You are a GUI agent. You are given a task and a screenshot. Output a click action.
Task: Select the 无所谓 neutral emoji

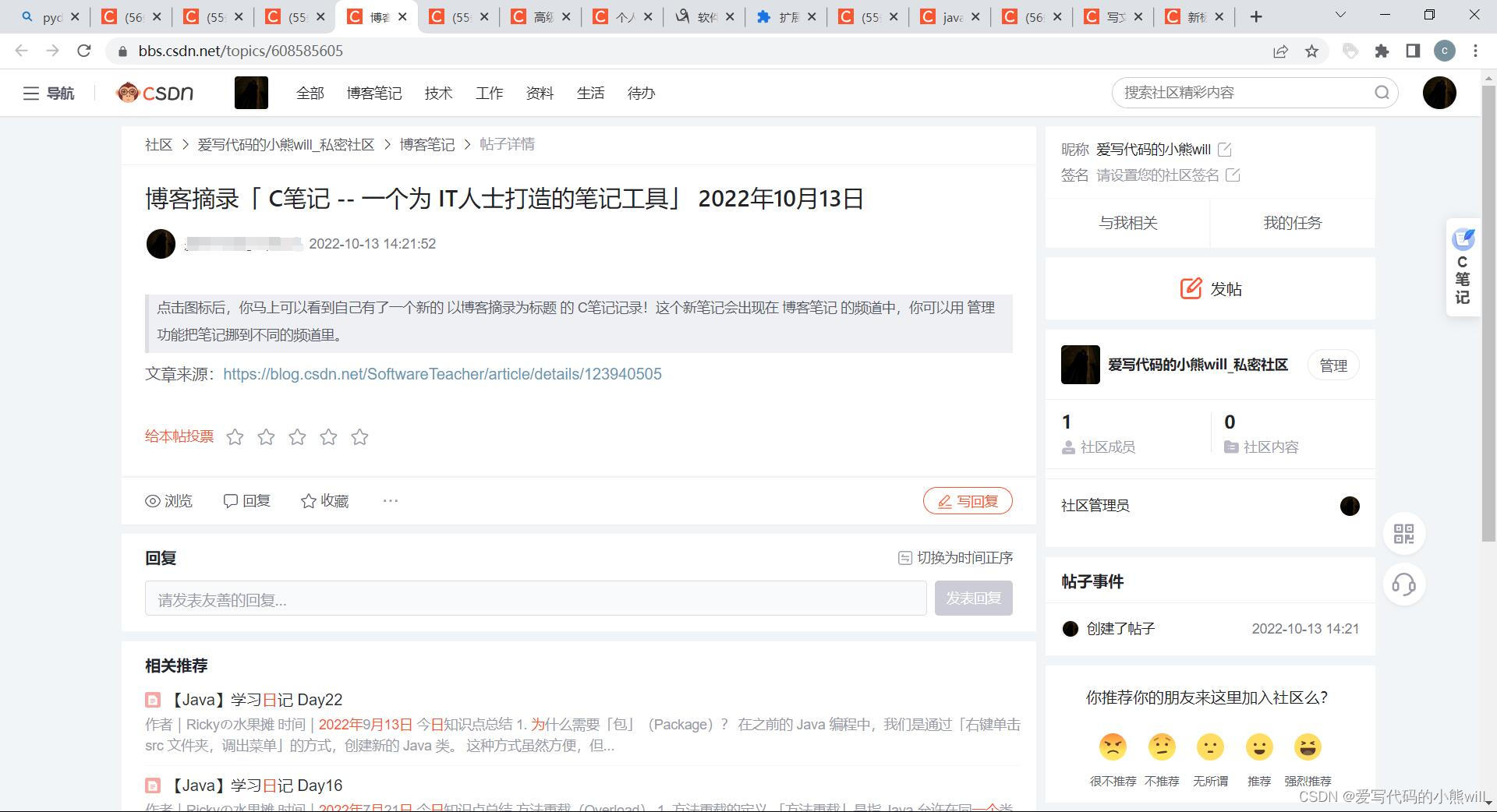coord(1210,747)
